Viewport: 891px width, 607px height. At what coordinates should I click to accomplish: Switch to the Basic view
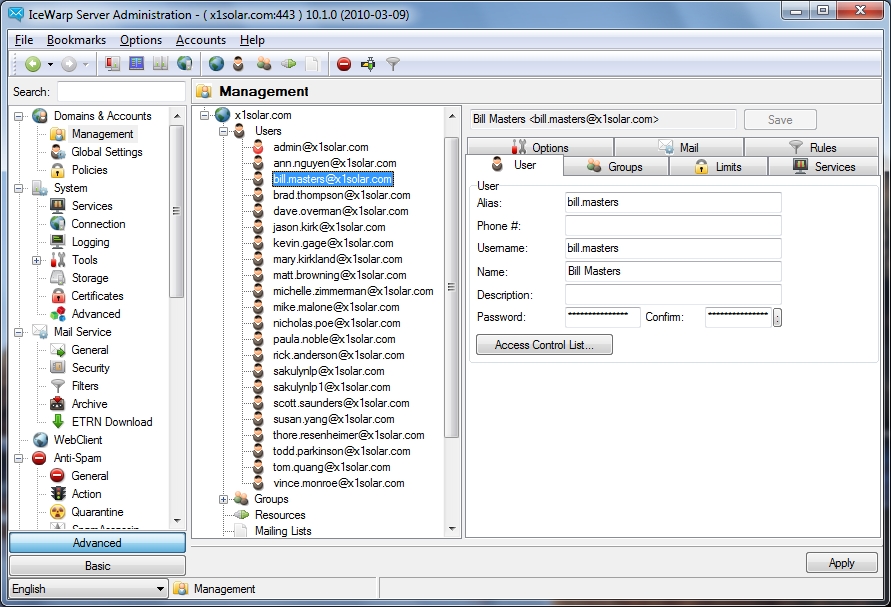(96, 565)
